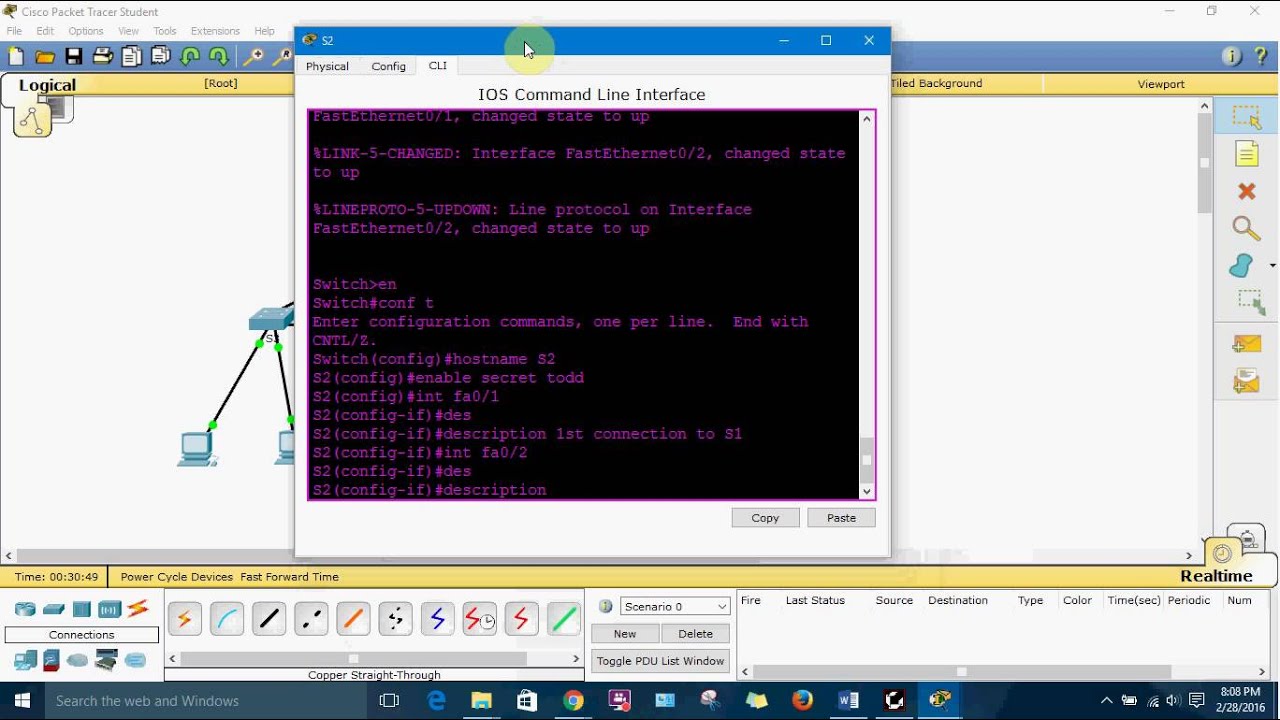The height and width of the screenshot is (720, 1280).
Task: Click the Set Tiled Background label
Action: click(x=936, y=84)
